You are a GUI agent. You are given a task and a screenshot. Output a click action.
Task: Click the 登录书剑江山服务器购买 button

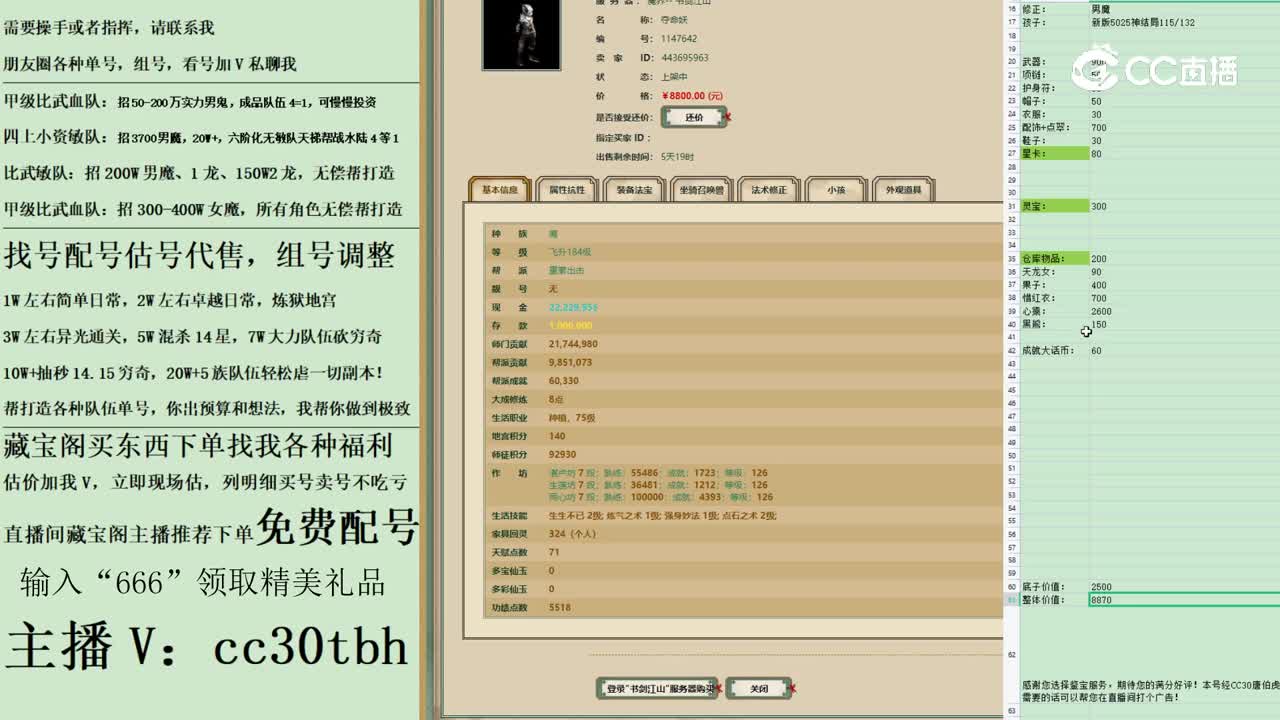[x=658, y=688]
